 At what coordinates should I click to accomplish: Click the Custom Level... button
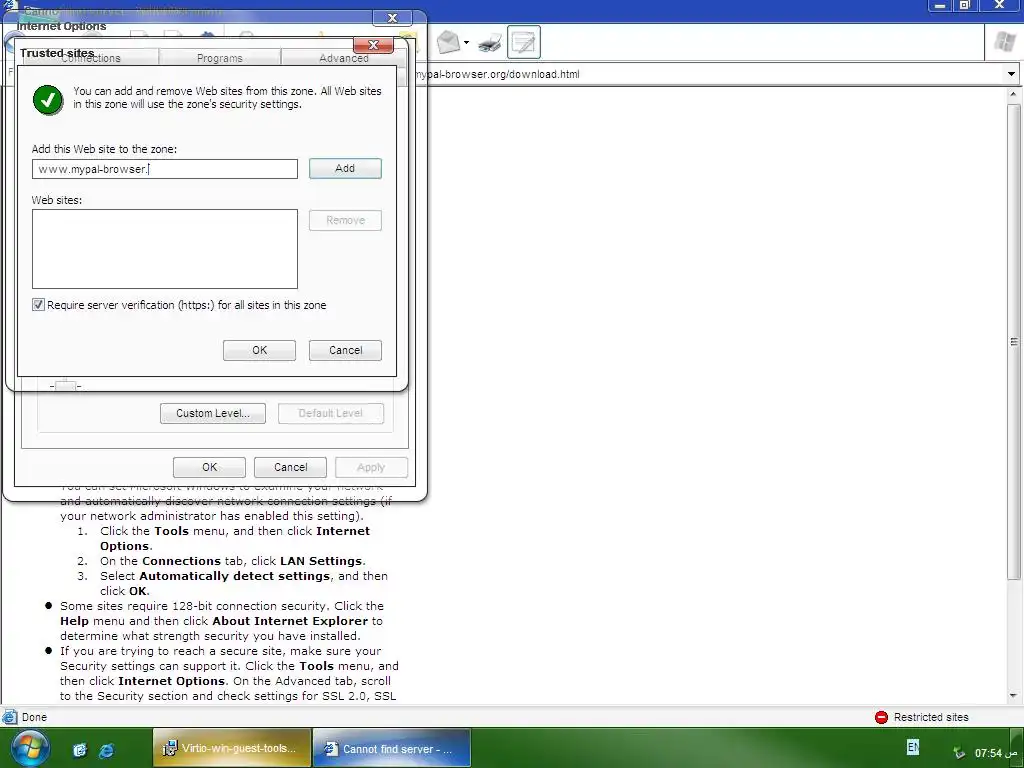click(213, 413)
